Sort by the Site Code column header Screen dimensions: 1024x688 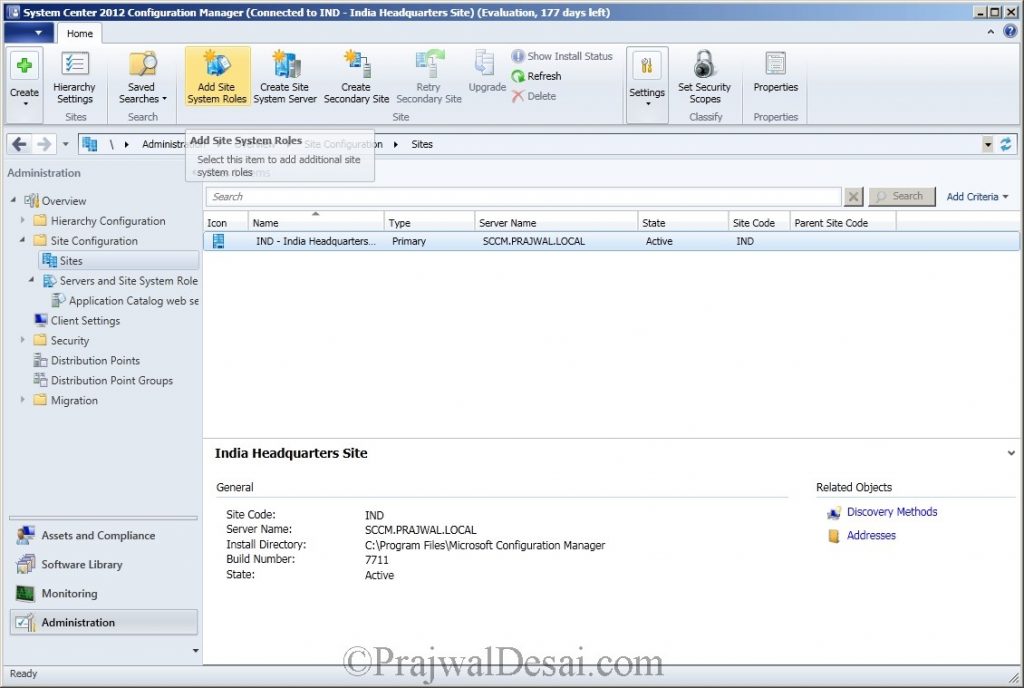point(759,223)
